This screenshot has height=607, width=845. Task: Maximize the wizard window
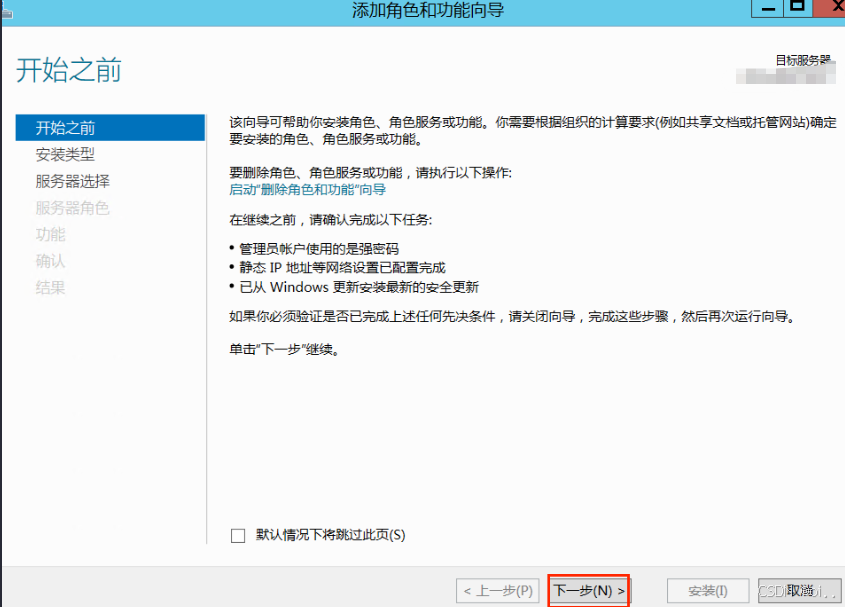(x=798, y=8)
